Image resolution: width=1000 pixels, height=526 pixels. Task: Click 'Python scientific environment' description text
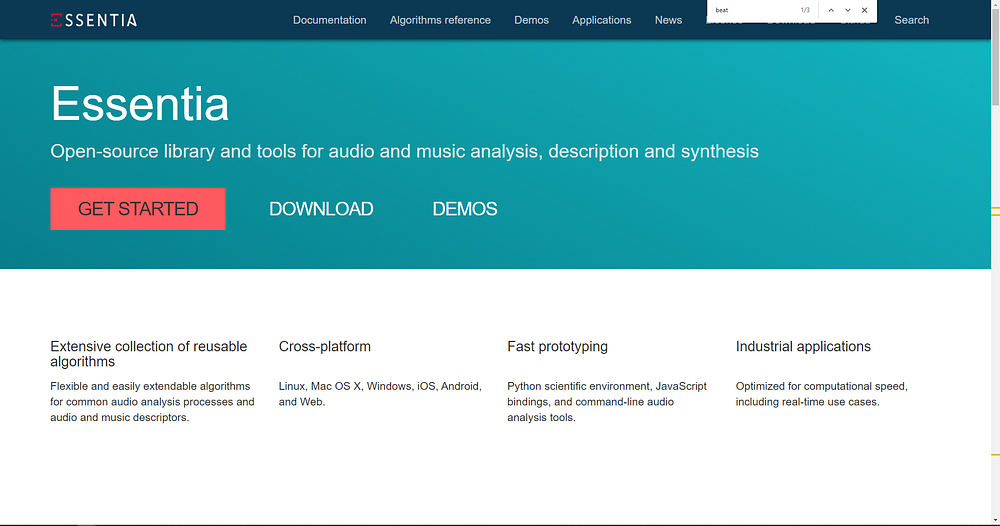607,402
